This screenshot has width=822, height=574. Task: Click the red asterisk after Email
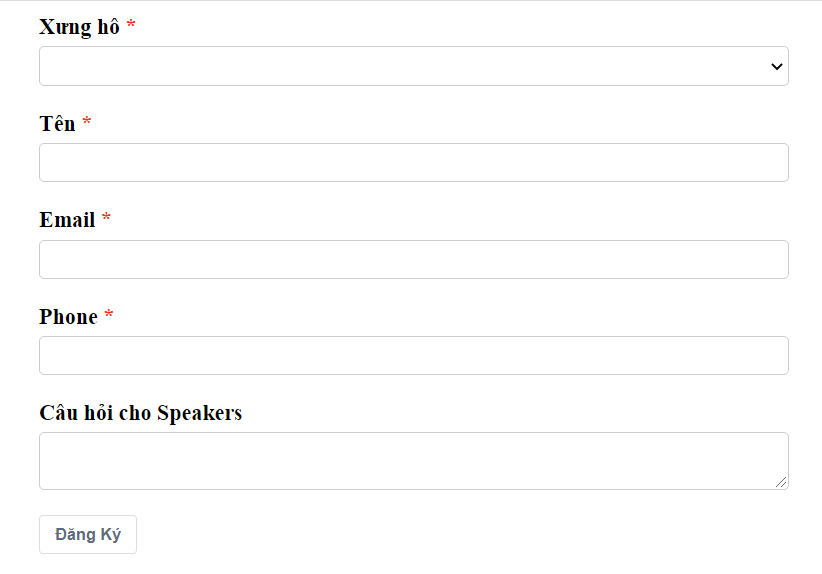click(x=106, y=219)
